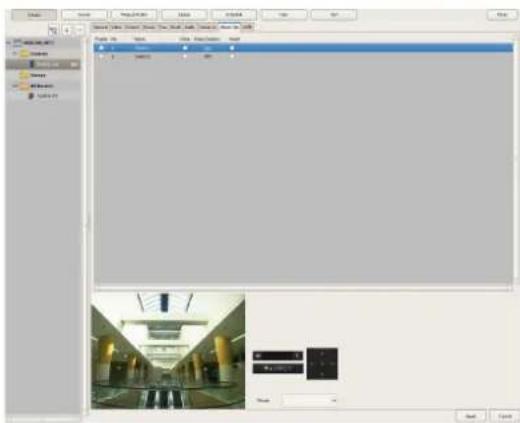
Task: Collapse the third yellow folder in the tree
Action: (x=14, y=86)
